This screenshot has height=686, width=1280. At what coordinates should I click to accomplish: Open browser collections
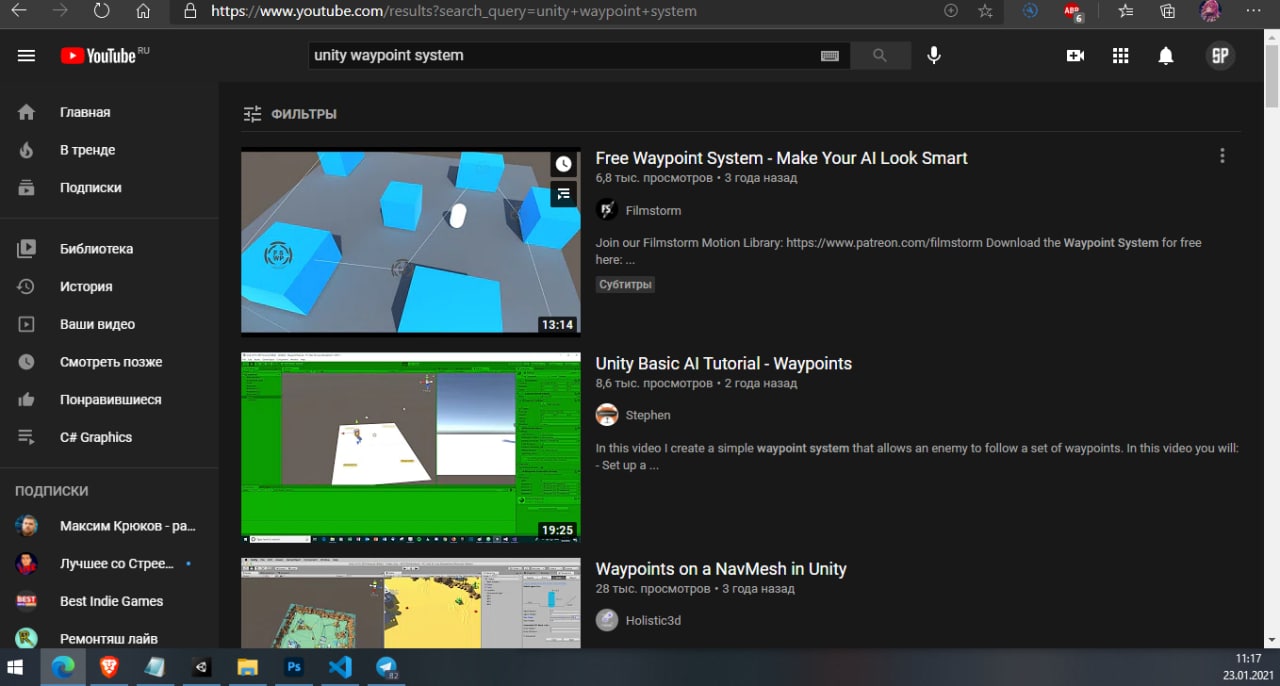(x=1167, y=11)
